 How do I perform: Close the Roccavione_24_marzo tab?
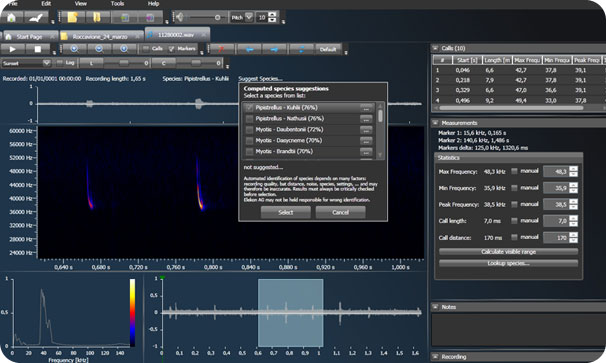click(x=138, y=37)
